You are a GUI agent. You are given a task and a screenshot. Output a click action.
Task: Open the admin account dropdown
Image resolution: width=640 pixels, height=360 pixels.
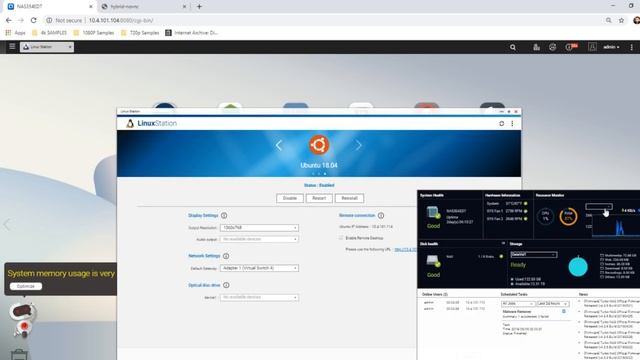tap(611, 47)
